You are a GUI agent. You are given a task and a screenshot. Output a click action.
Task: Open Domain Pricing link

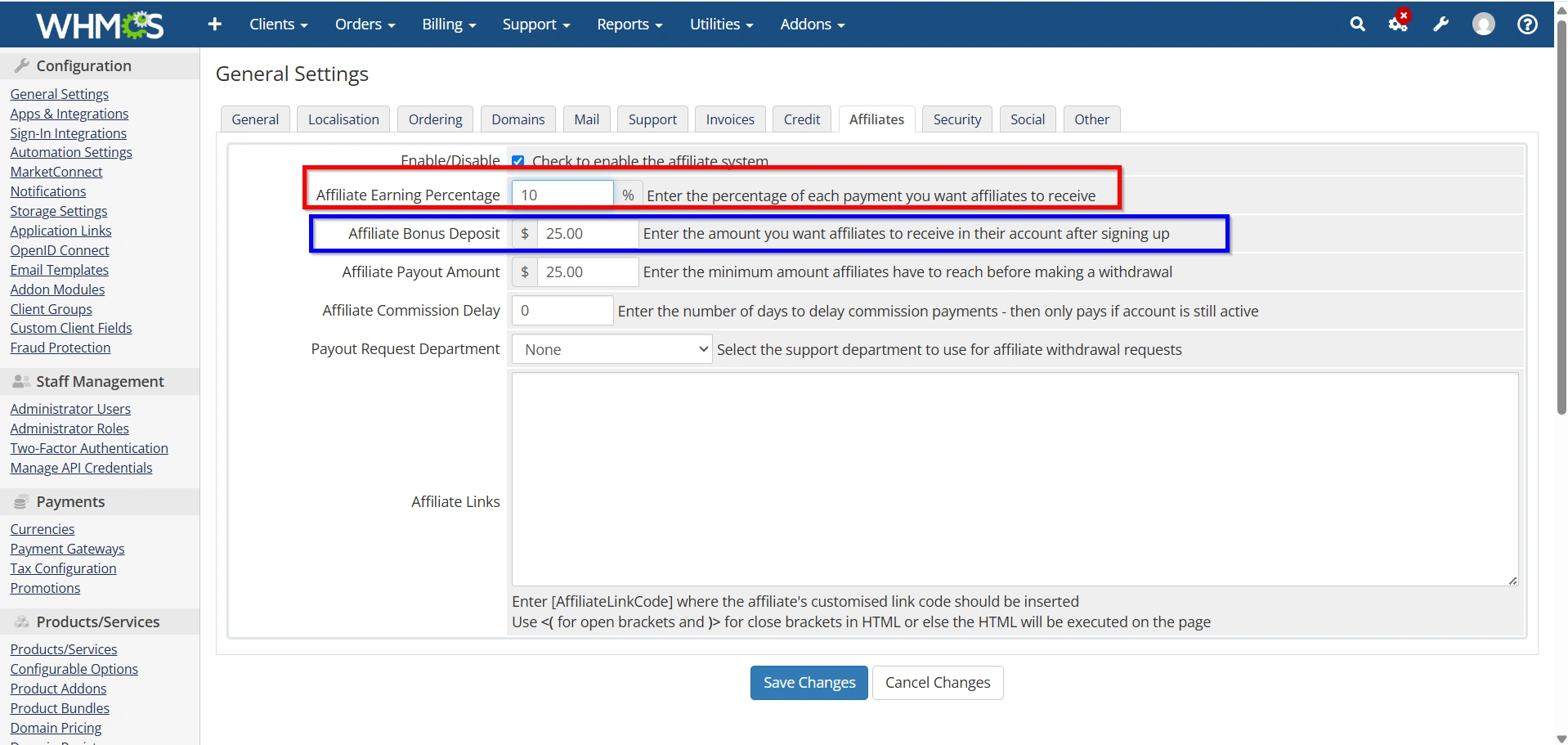click(x=56, y=728)
